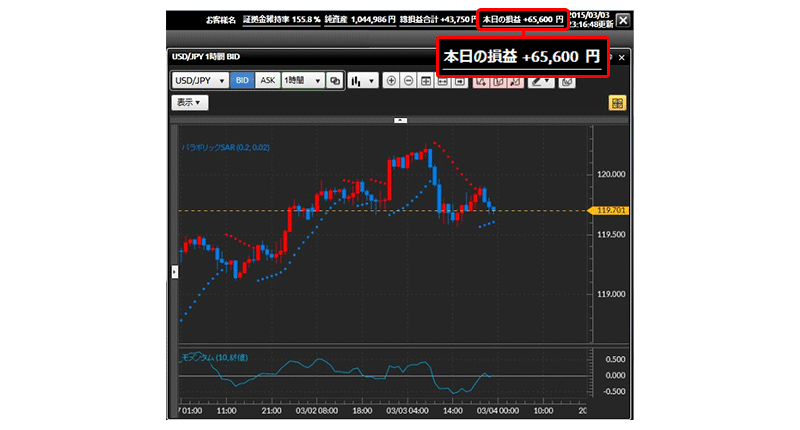Click the お客様名 label
Screen dimensions: 800x430
pyautogui.click(x=221, y=20)
